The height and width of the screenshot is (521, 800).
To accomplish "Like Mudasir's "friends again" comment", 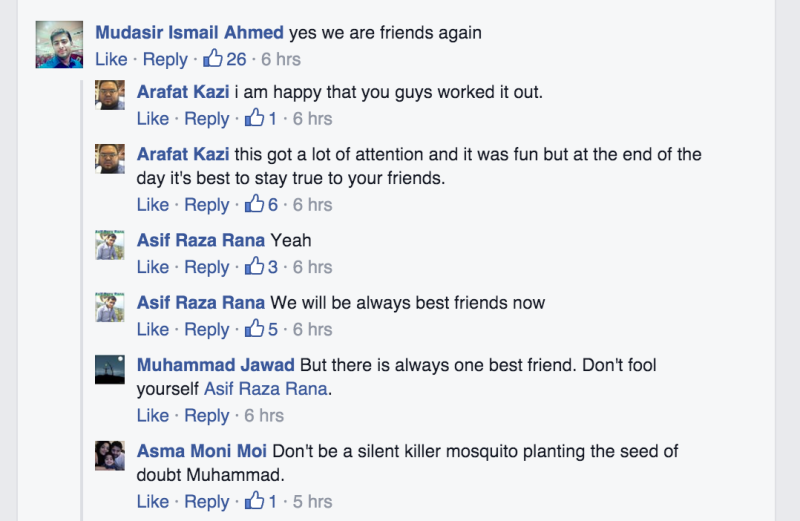I will (111, 60).
